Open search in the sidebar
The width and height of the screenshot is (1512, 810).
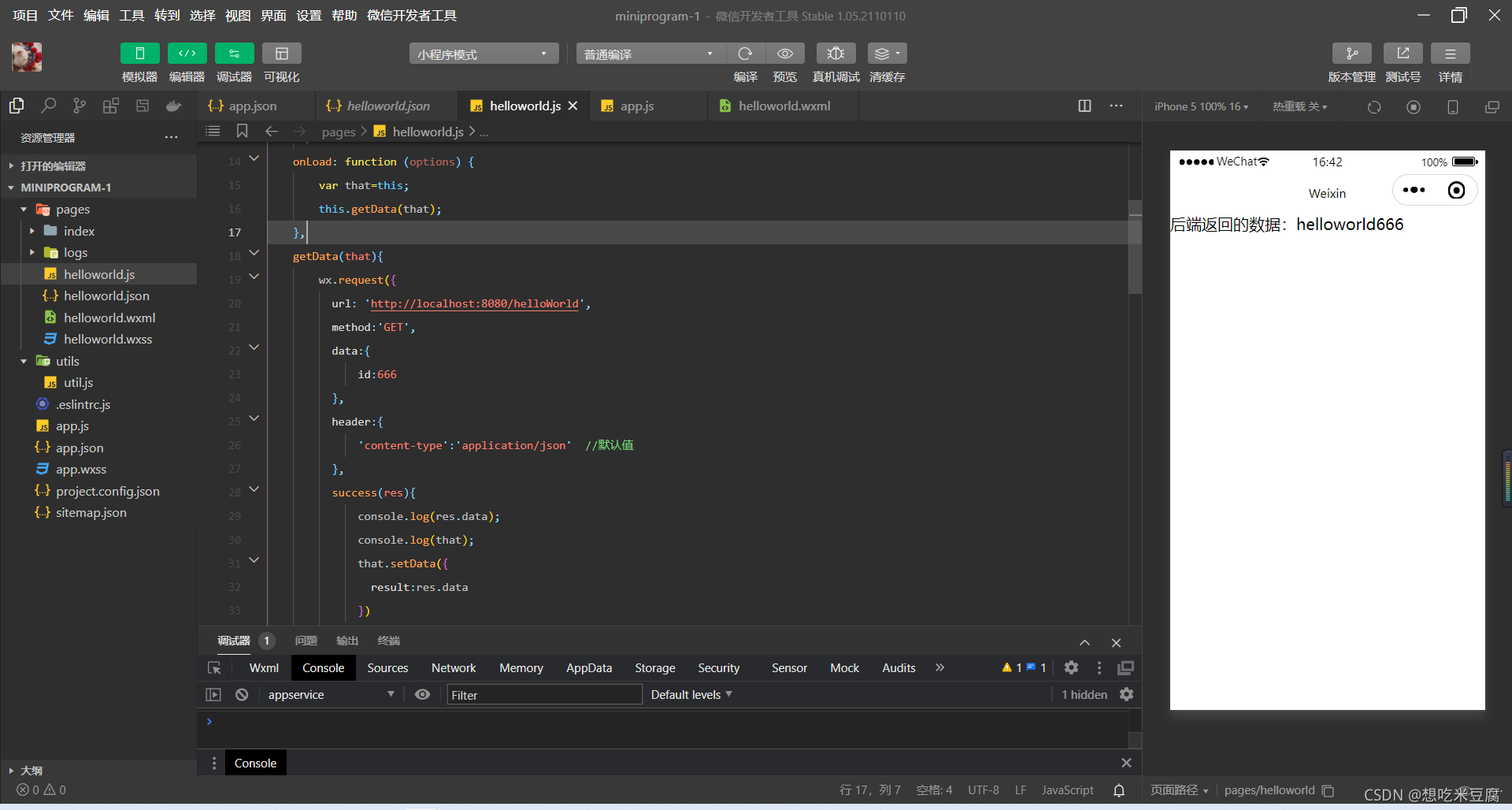pos(48,106)
